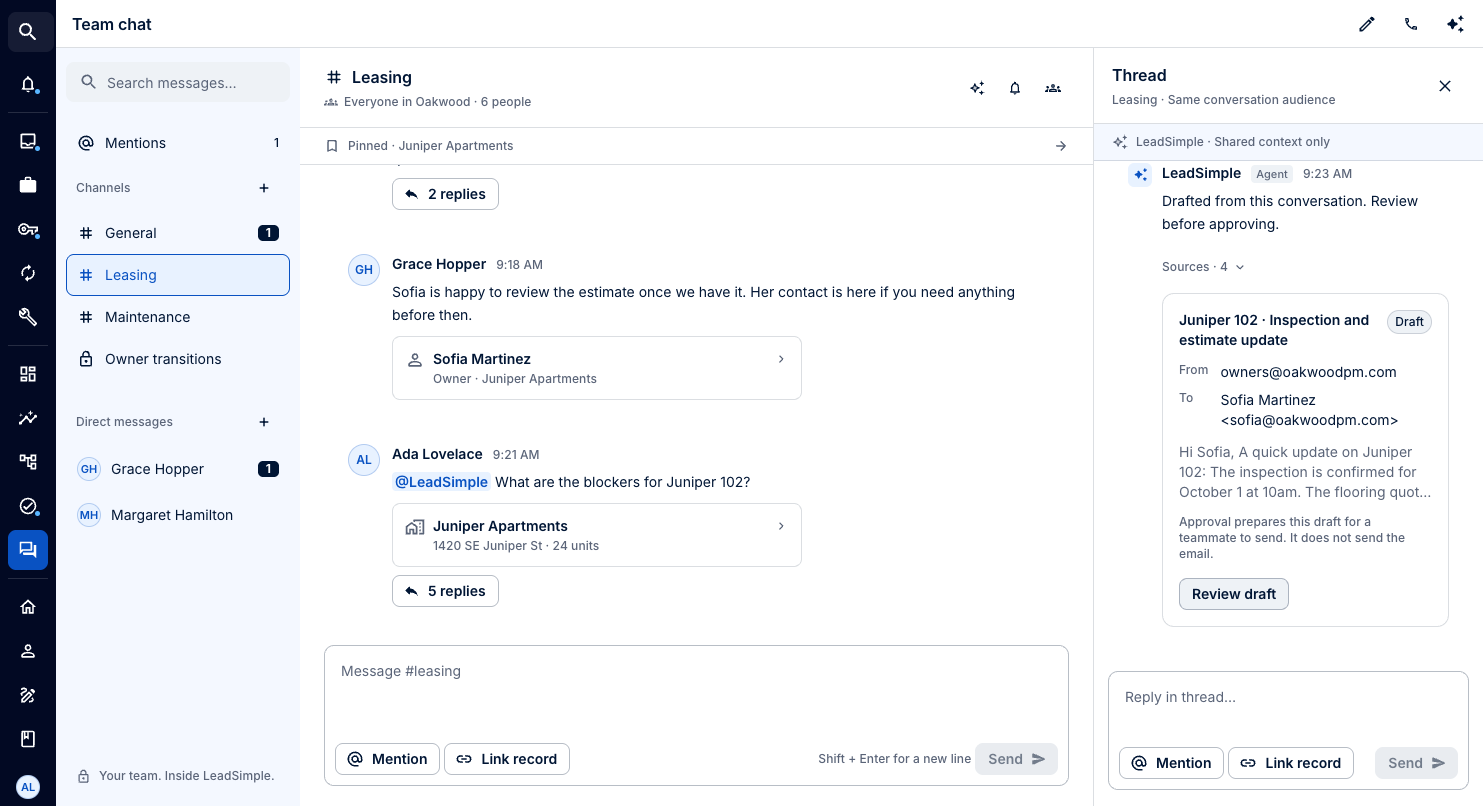The image size is (1483, 806).
Task: Click Mention button in #leasing composer
Action: [x=388, y=759]
